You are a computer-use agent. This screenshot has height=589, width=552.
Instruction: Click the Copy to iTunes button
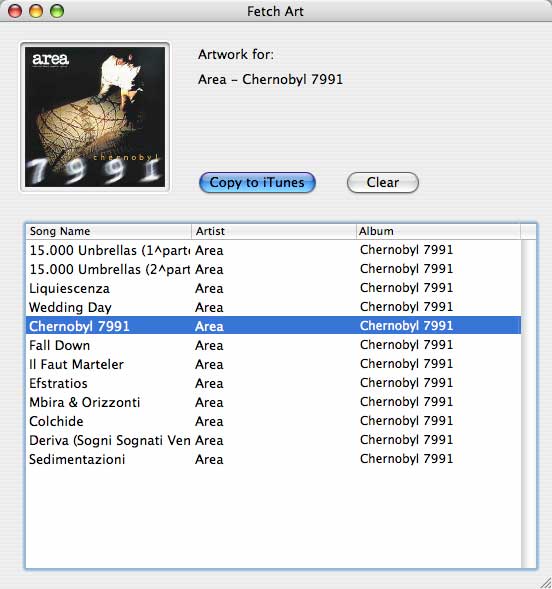pyautogui.click(x=257, y=183)
